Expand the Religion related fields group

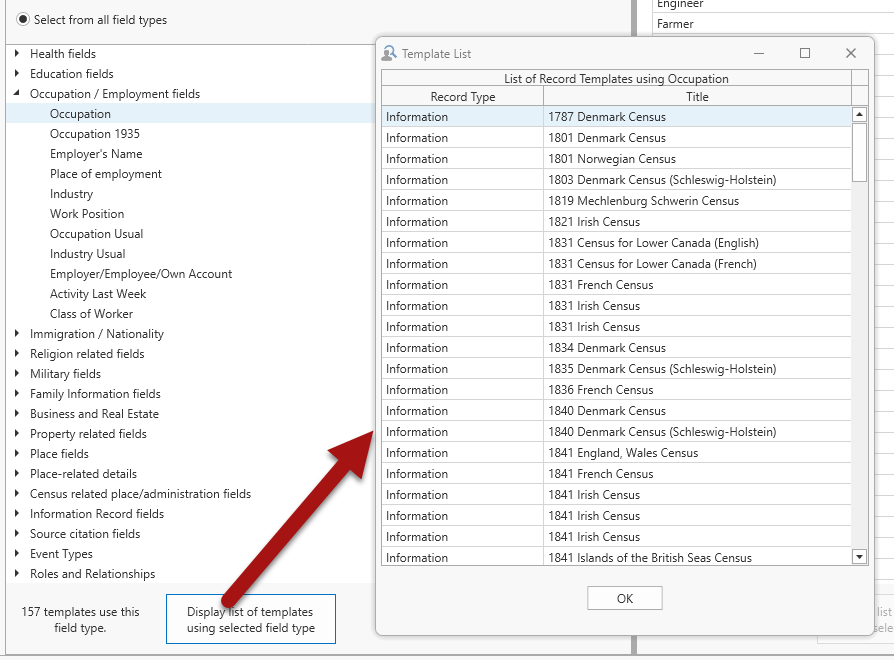coord(17,353)
